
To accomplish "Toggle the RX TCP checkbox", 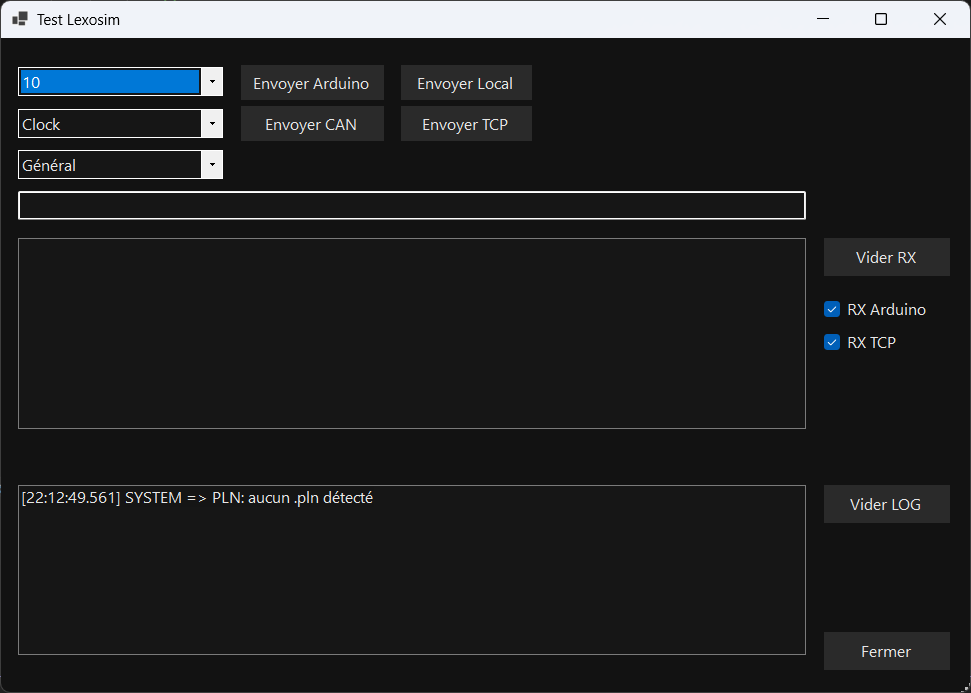I will click(x=832, y=342).
